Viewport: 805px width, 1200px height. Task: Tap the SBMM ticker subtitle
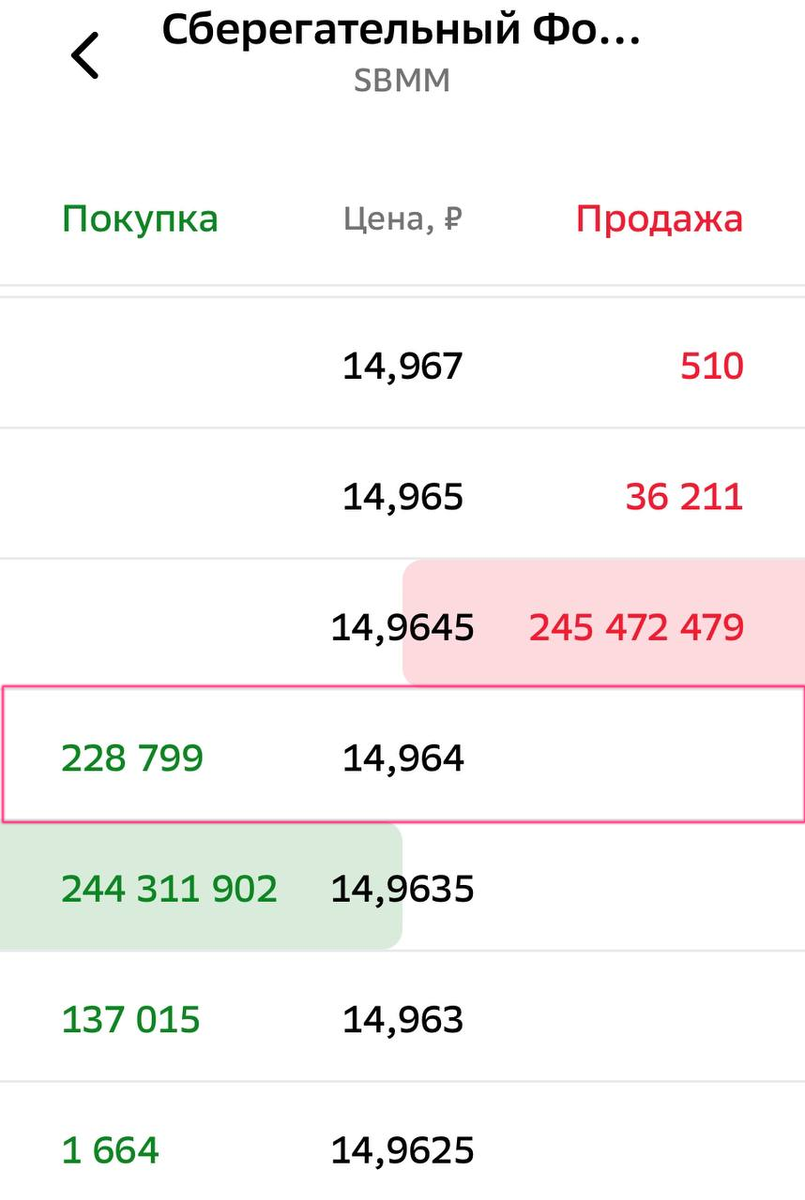coord(402,80)
